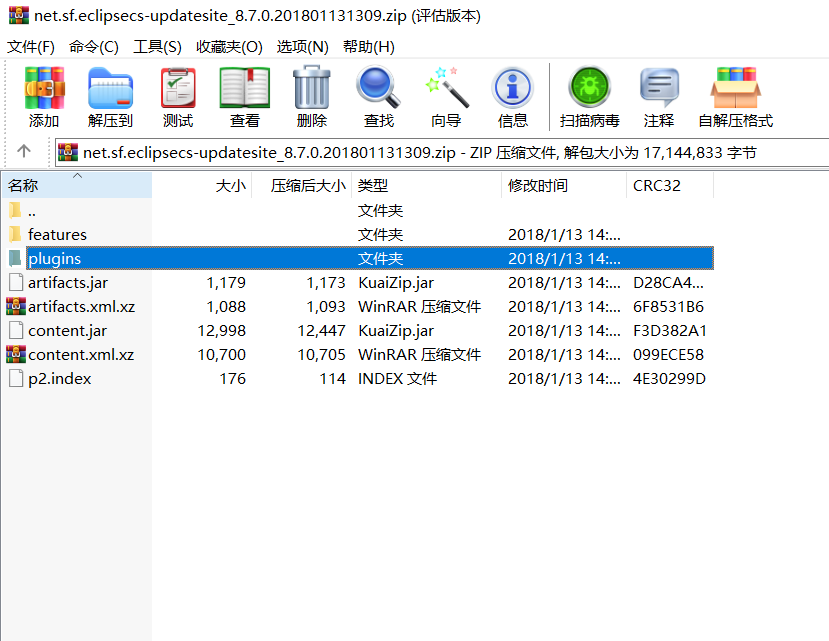Image resolution: width=829 pixels, height=641 pixels.
Task: Sort by Name (名称) column header
Action: click(77, 185)
